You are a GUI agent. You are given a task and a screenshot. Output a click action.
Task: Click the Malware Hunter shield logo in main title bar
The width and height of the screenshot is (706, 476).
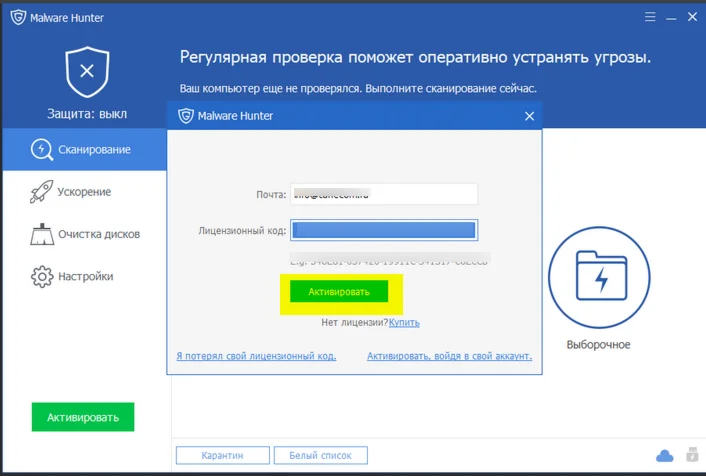tap(18, 18)
